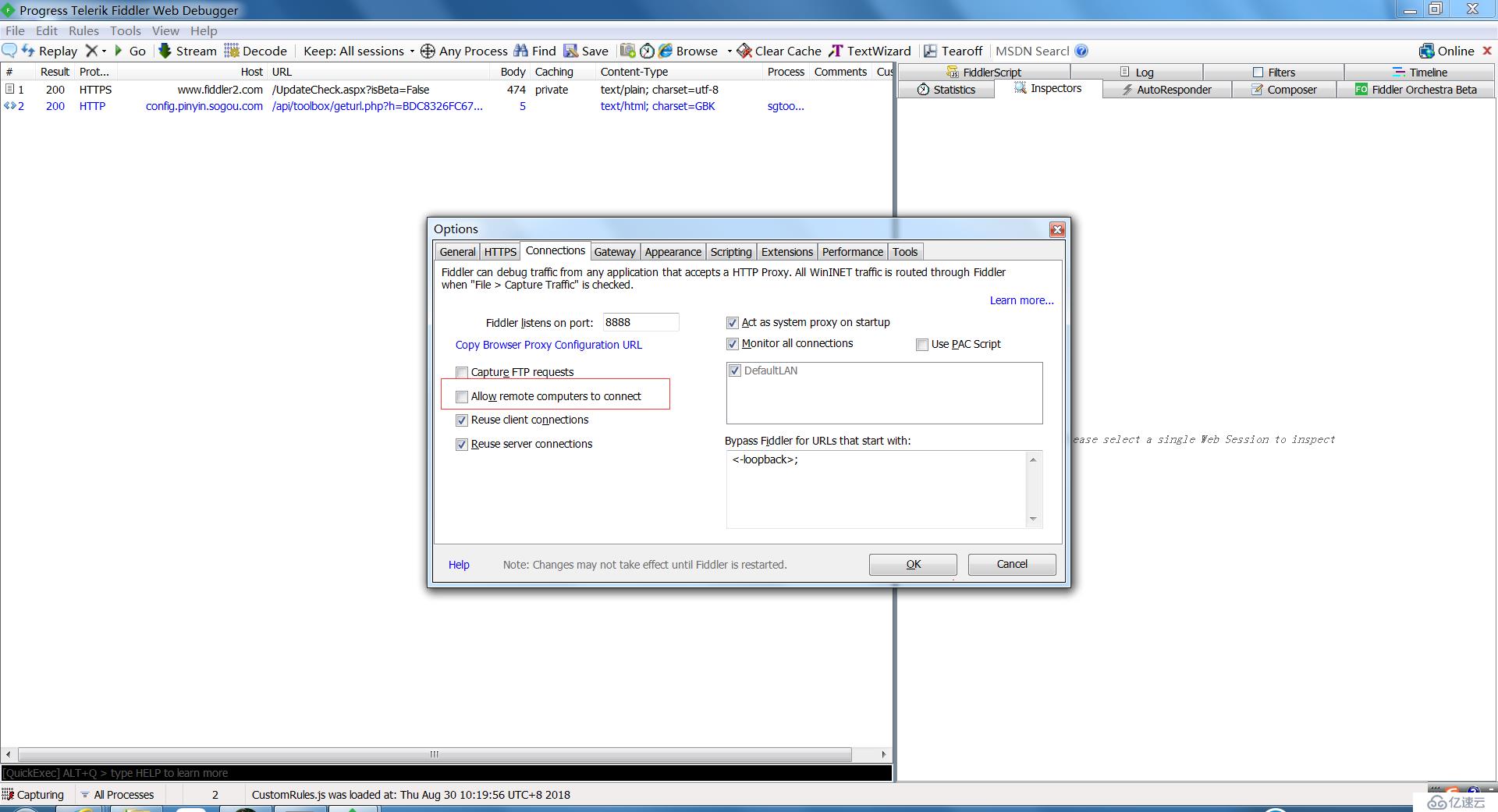Image resolution: width=1498 pixels, height=812 pixels.
Task: Enable Allow remote computers to connect
Action: tap(462, 397)
